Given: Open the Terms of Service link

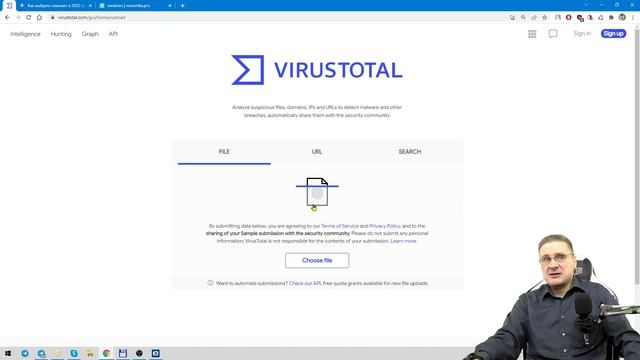Looking at the screenshot, I should pos(340,226).
